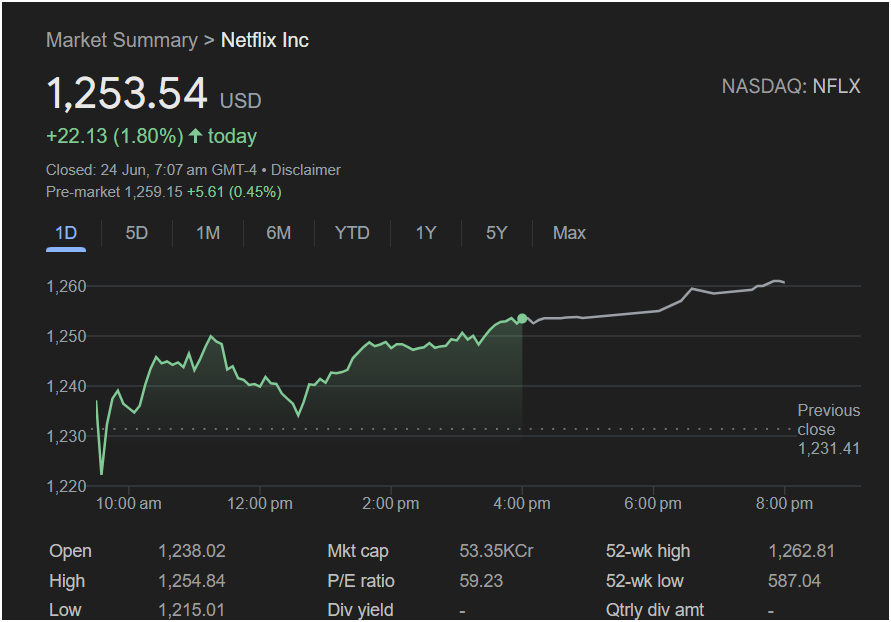Click the green up arrow beside today

click(x=195, y=136)
